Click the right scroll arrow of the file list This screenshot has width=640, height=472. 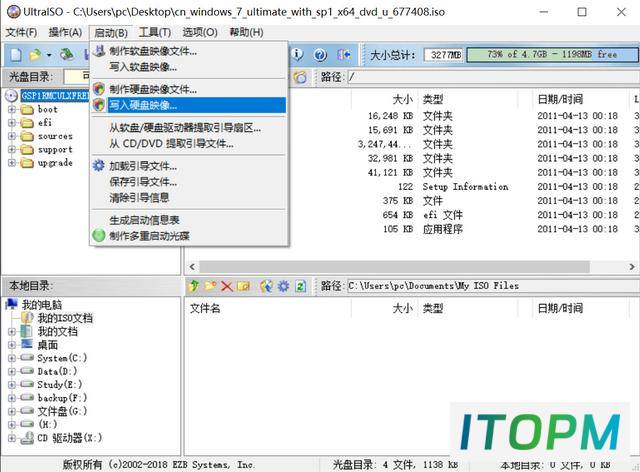point(632,267)
